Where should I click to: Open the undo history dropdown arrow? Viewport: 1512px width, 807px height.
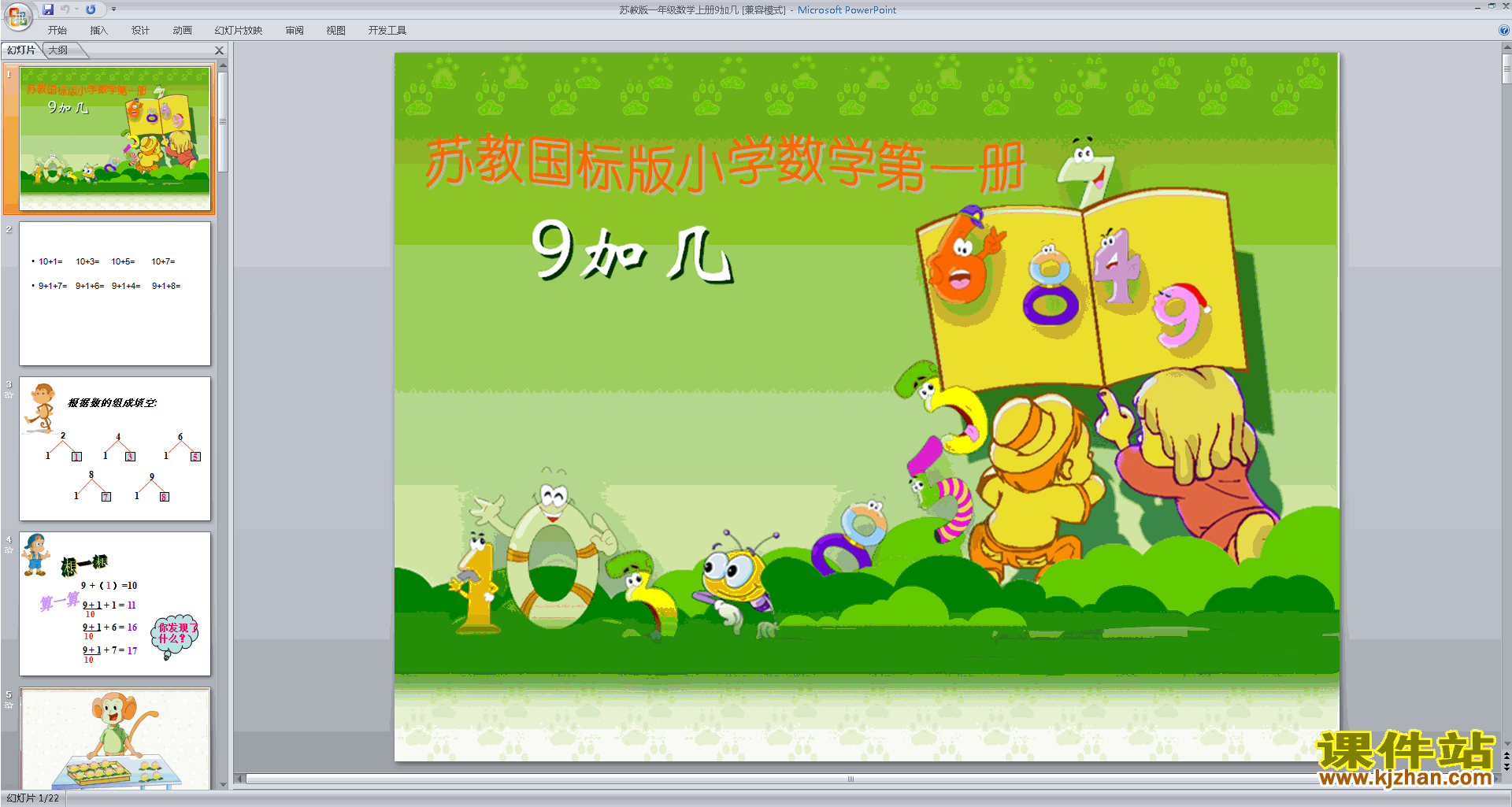(x=76, y=9)
